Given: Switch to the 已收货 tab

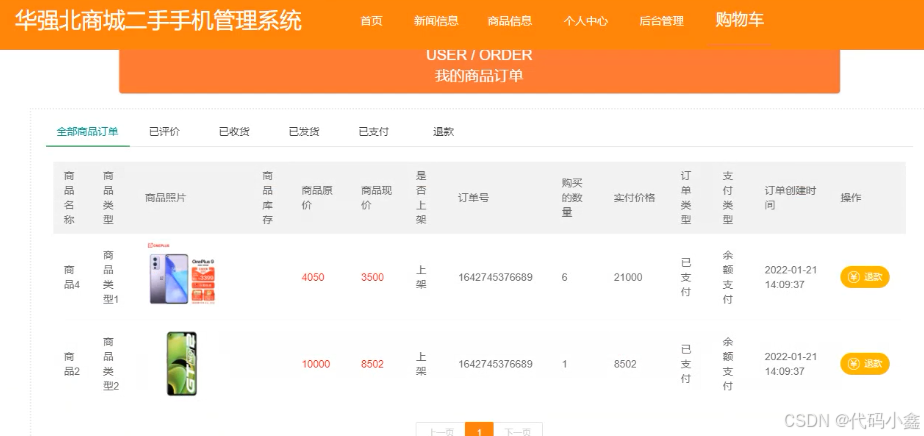Looking at the screenshot, I should pos(234,132).
